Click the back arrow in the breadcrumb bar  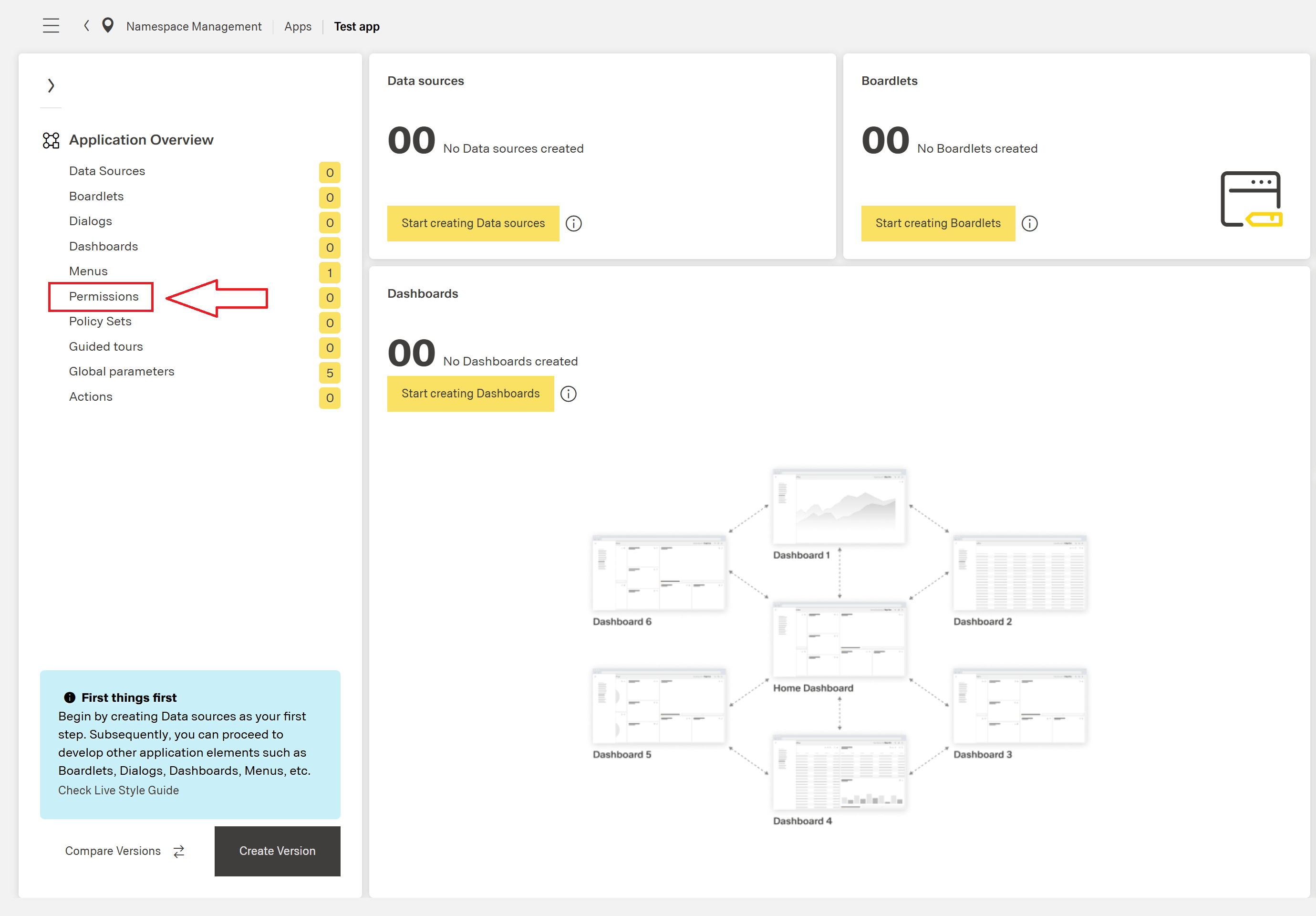click(86, 25)
